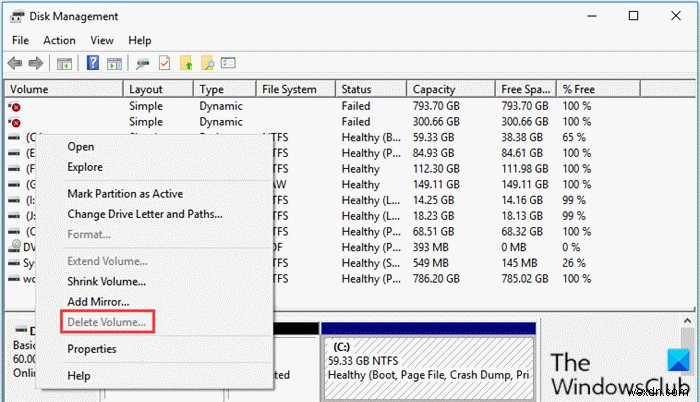Viewport: 700px width, 402px height.
Task: Click the 145 MB free space cell
Action: [519, 263]
